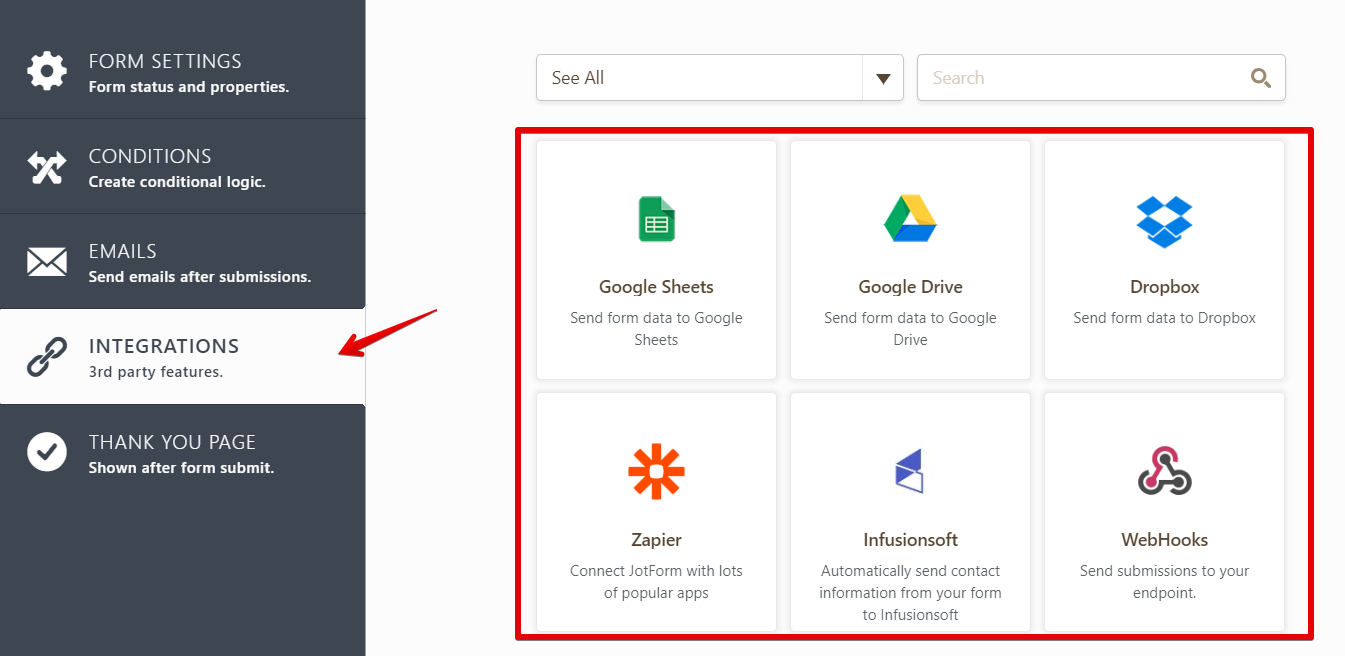Click 'Connect JotForm with lots of popular apps'
1345x656 pixels.
pyautogui.click(x=657, y=582)
